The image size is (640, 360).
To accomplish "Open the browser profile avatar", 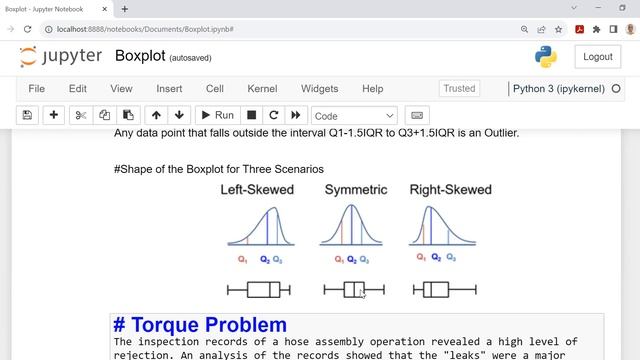I will tap(630, 29).
